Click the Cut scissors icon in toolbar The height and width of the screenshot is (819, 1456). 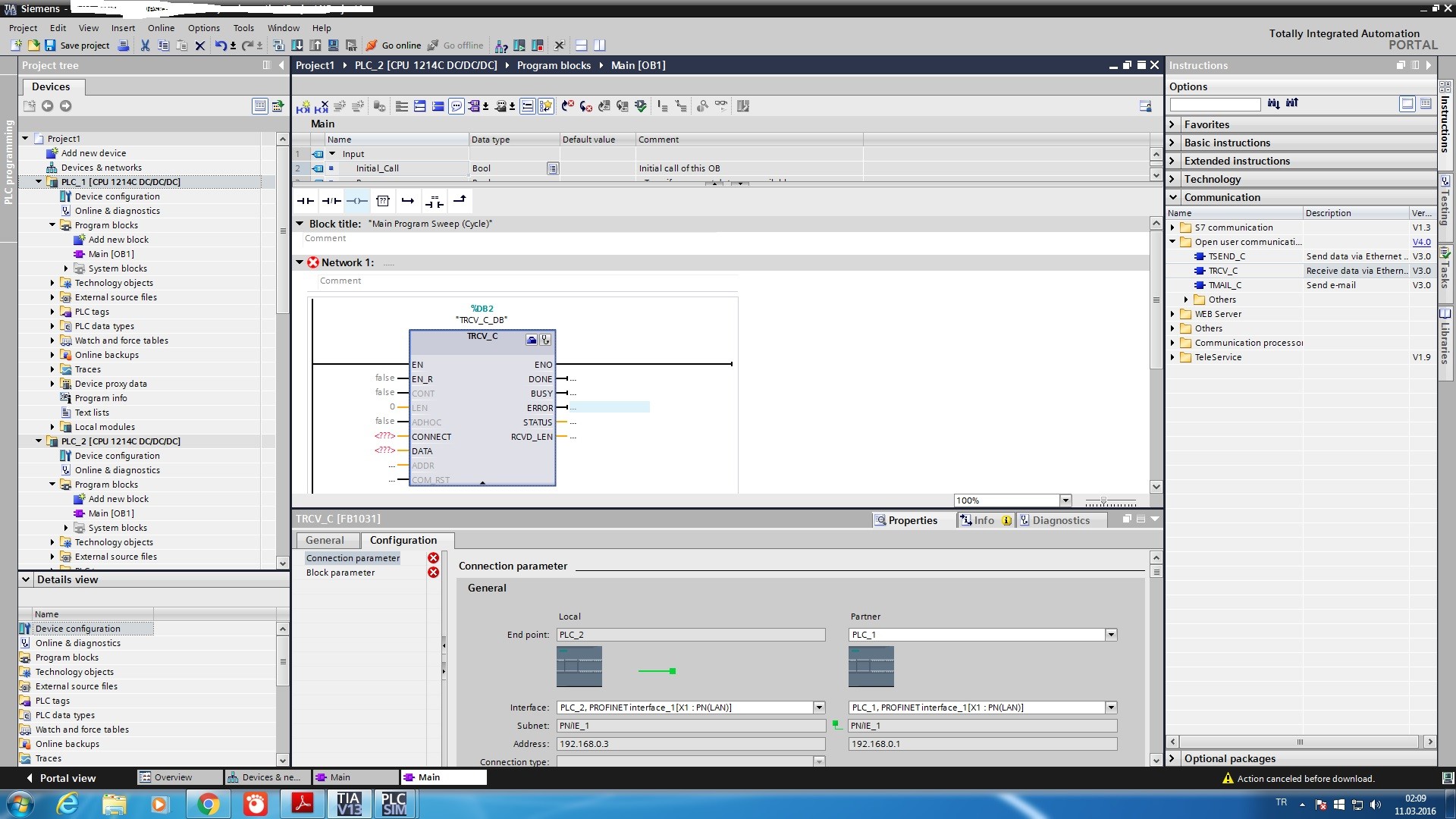(x=145, y=45)
